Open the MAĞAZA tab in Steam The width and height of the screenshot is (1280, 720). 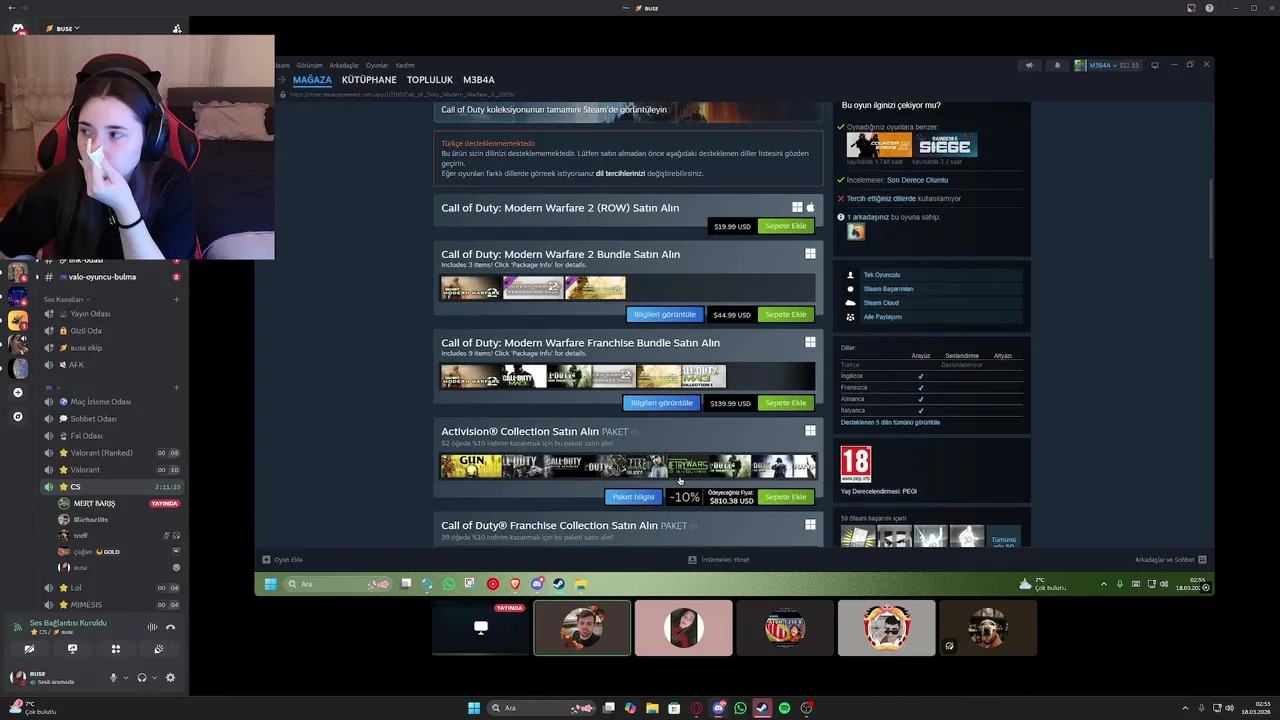312,80
